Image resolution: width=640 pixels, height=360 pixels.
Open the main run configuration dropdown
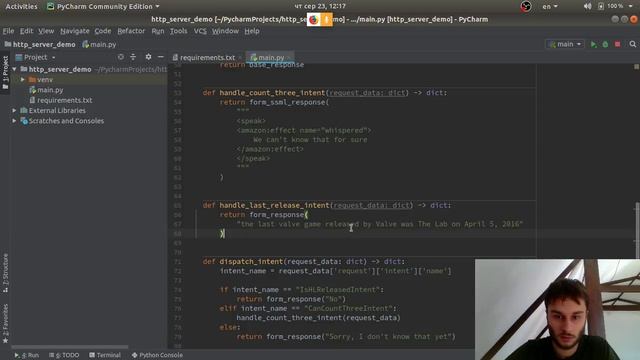(565, 44)
